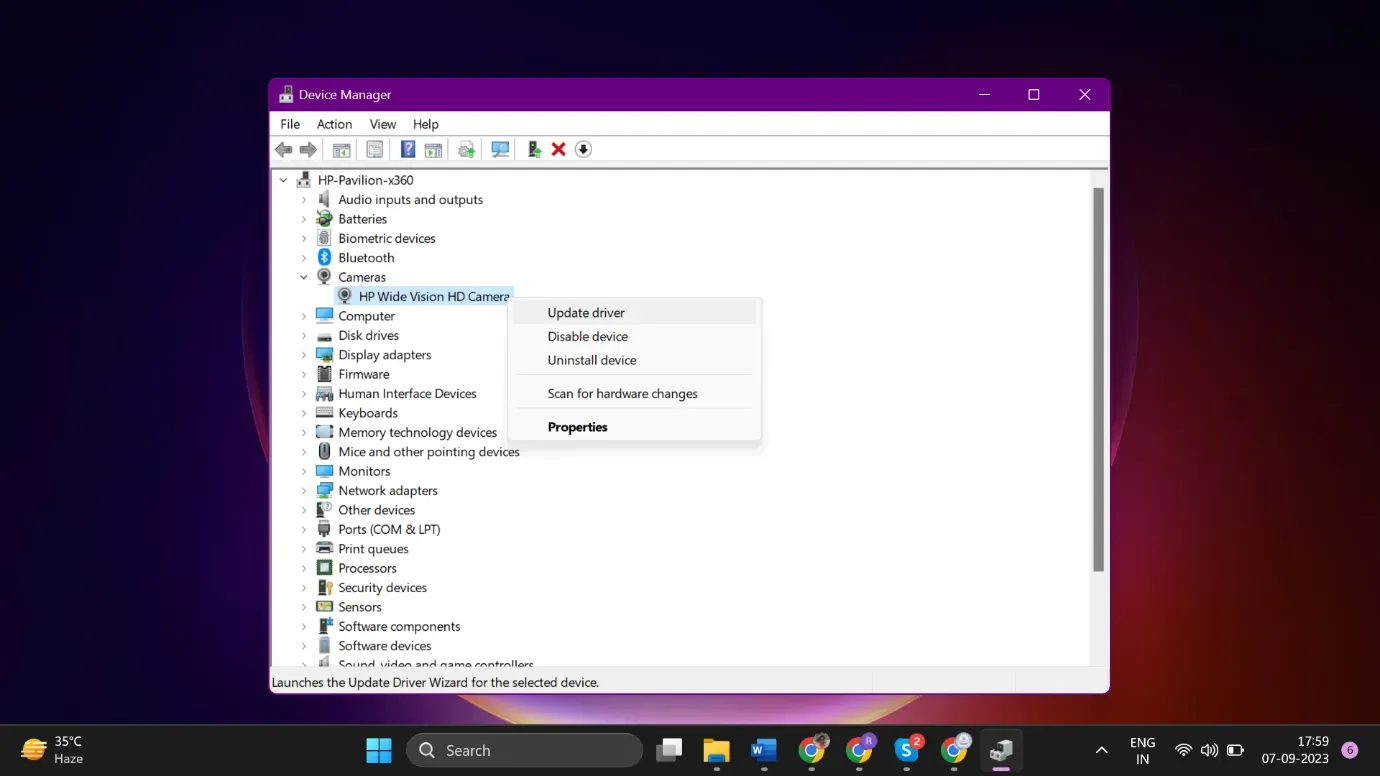Open File Explorer from the taskbar

(x=716, y=750)
